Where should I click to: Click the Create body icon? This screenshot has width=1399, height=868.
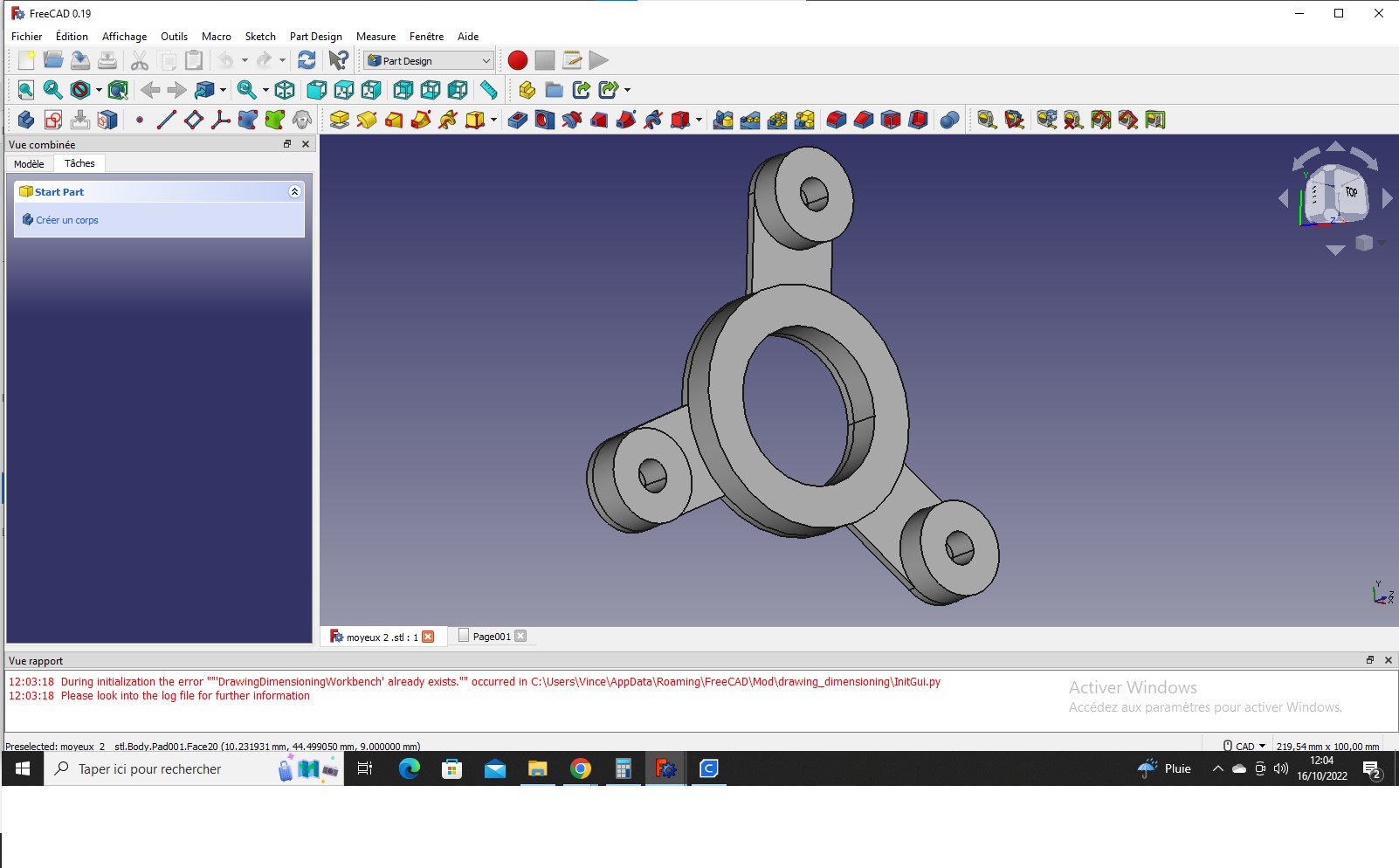[x=26, y=120]
